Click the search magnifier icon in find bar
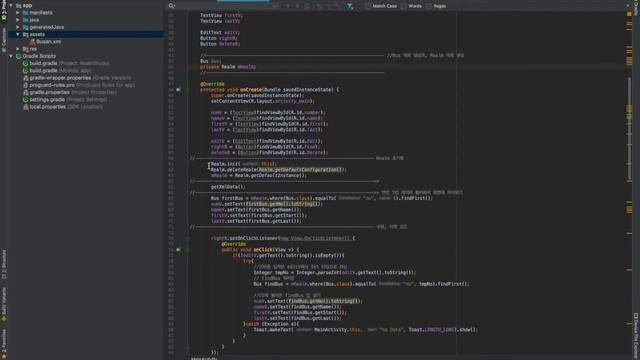640x360 pixels. click(171, 6)
